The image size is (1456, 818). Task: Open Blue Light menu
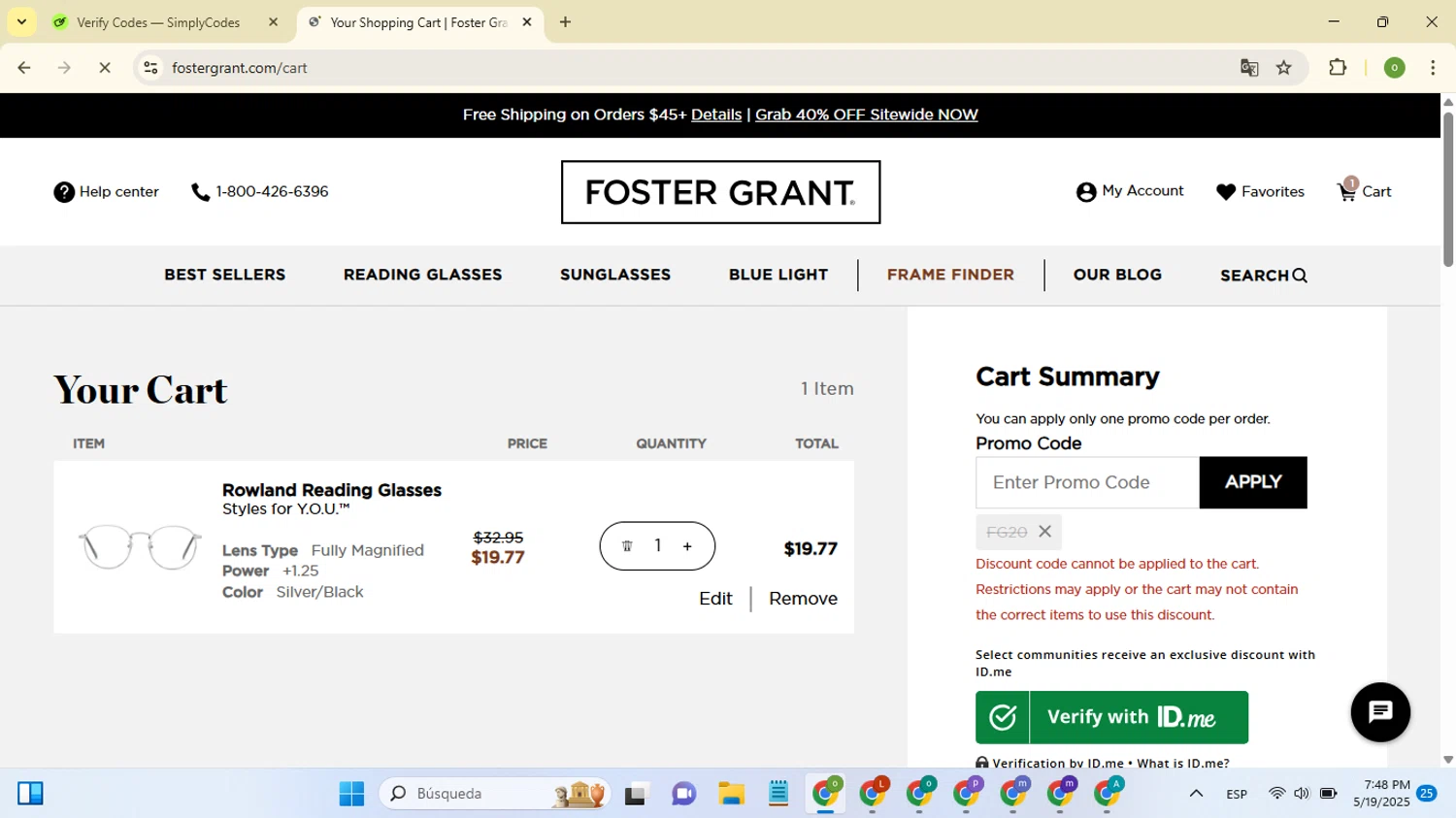click(x=778, y=275)
